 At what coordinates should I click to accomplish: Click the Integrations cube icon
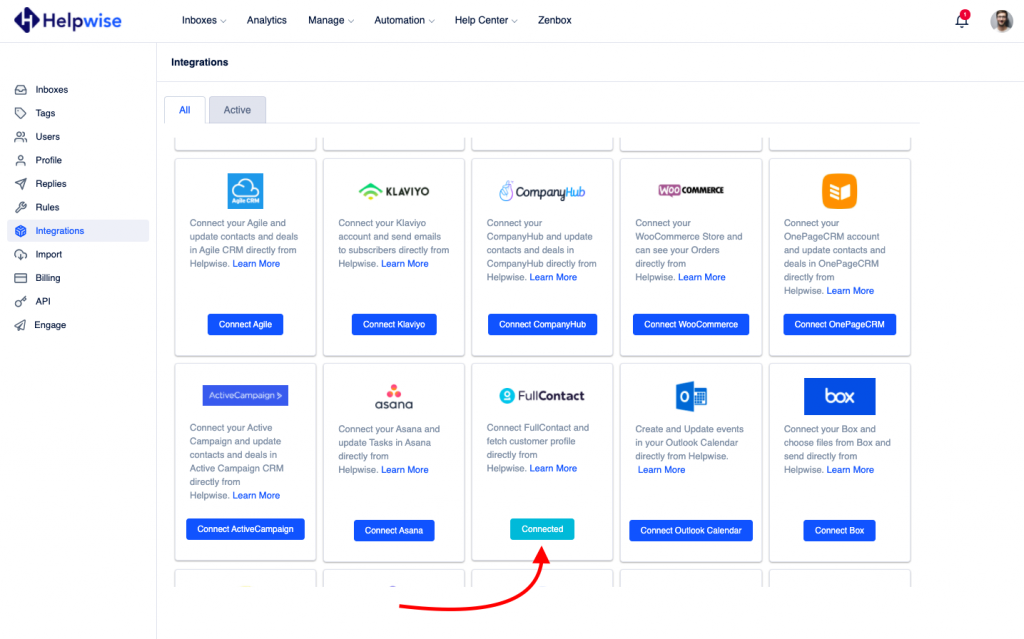click(21, 231)
